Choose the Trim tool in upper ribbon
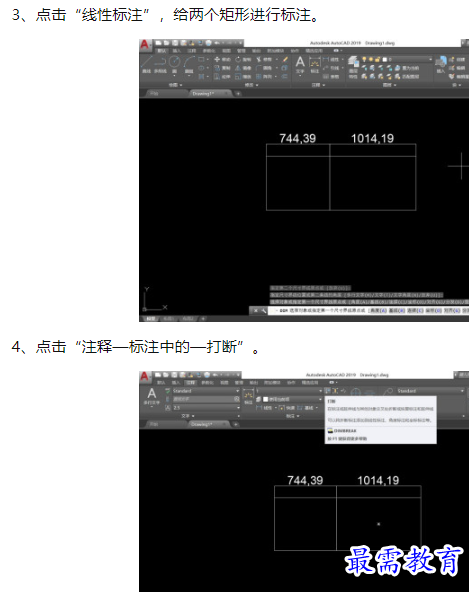 click(264, 60)
